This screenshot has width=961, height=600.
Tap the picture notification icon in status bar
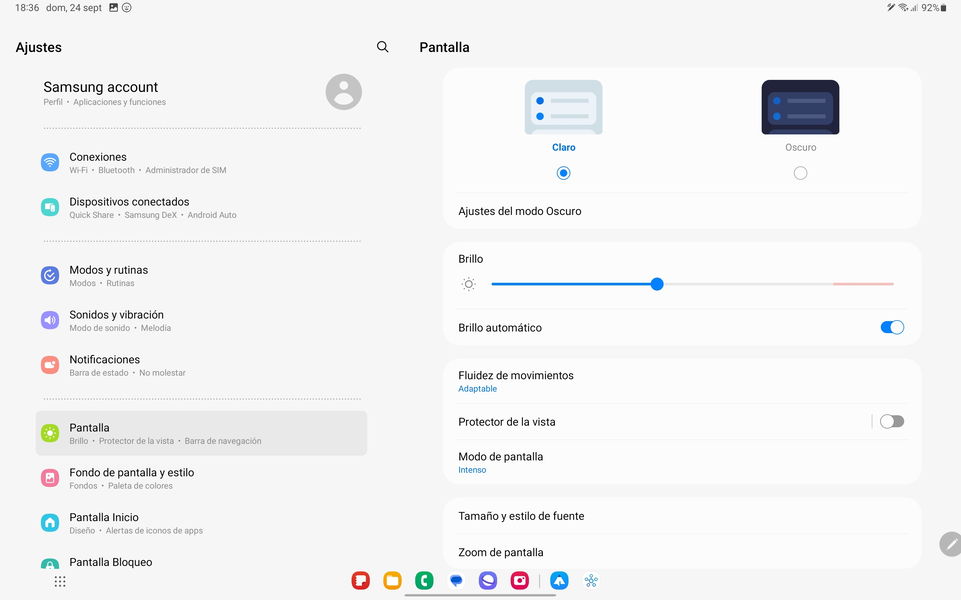(113, 8)
